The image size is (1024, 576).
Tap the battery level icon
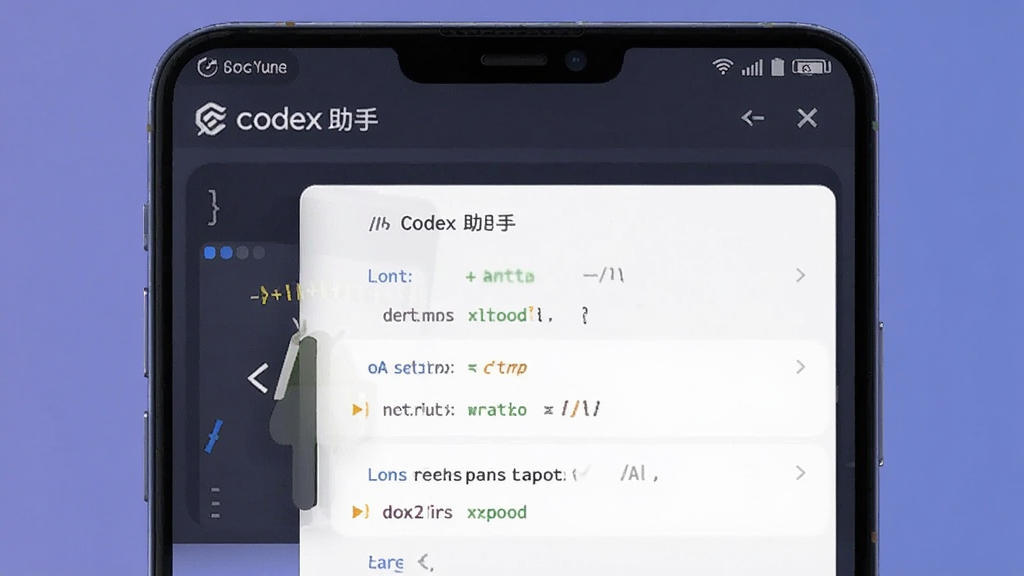(x=777, y=67)
